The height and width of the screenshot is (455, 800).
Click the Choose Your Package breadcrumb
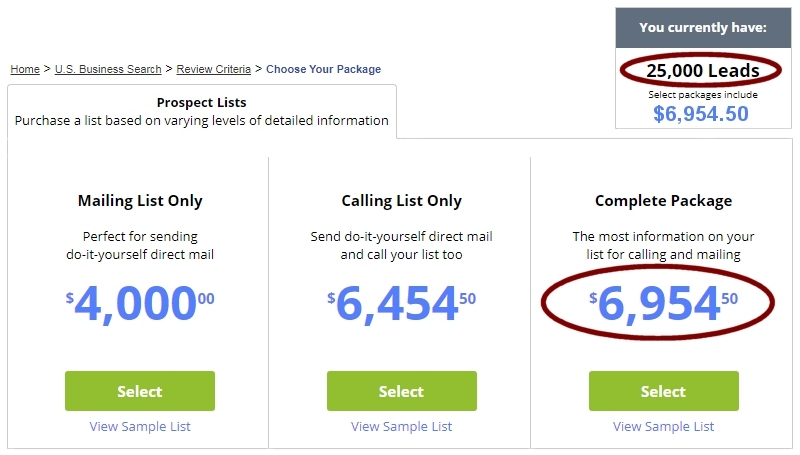(324, 70)
